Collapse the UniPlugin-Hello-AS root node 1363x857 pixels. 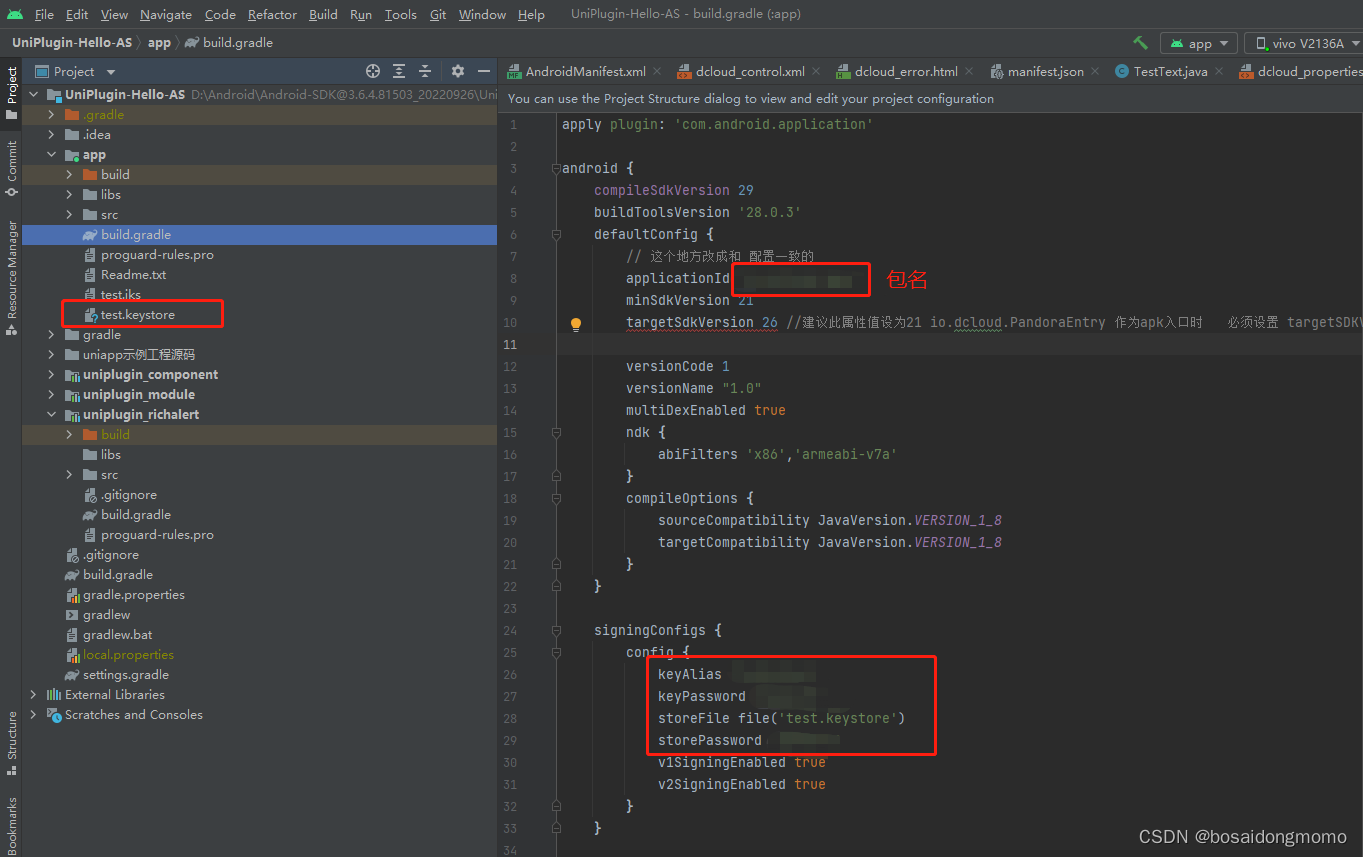[33, 95]
